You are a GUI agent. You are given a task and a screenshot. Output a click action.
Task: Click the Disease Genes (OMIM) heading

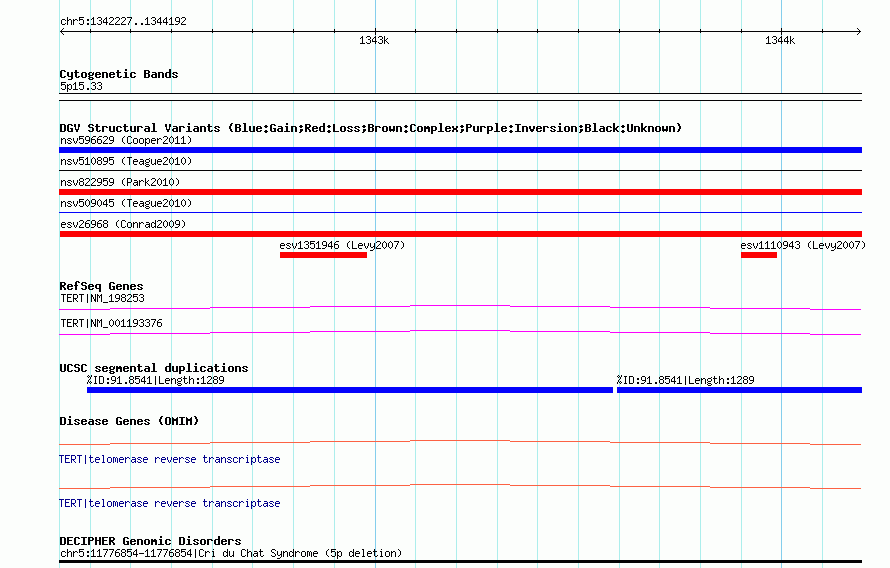coord(129,421)
